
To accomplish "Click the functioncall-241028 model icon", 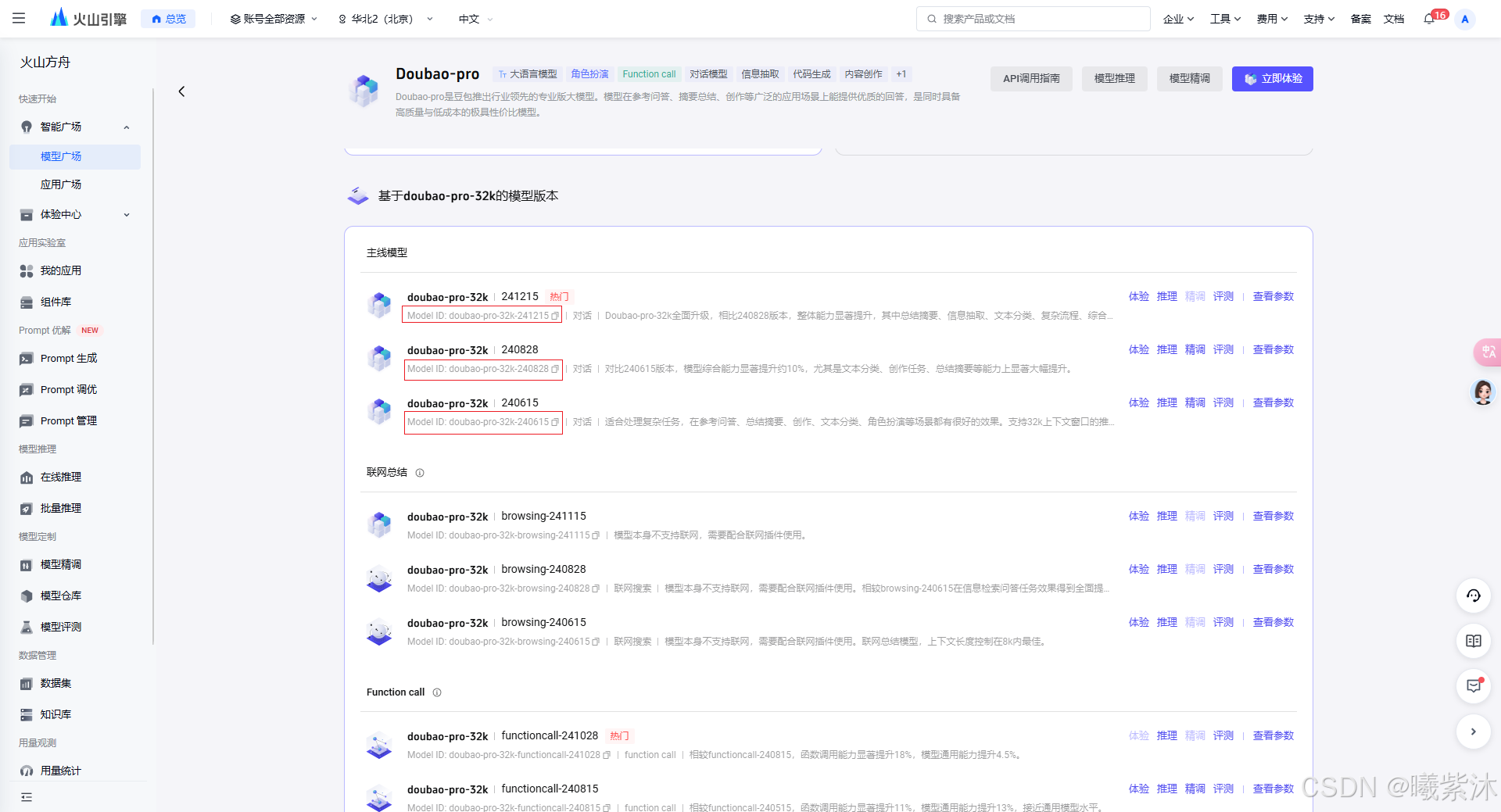I will [380, 744].
